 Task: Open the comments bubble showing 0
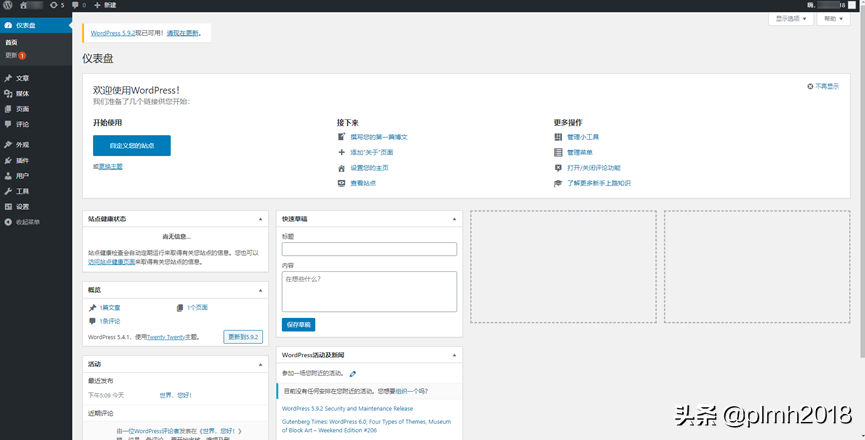79,5
